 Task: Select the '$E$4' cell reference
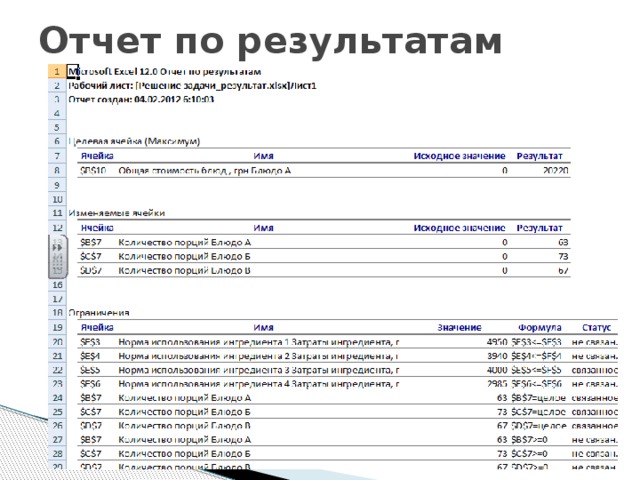[x=90, y=356]
